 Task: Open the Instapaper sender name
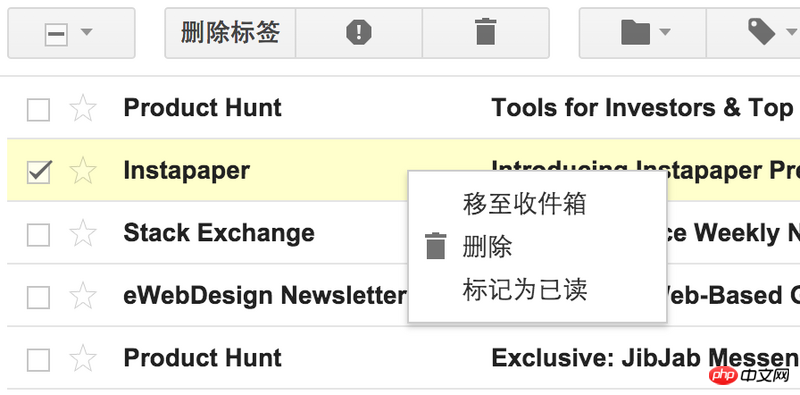coord(187,170)
